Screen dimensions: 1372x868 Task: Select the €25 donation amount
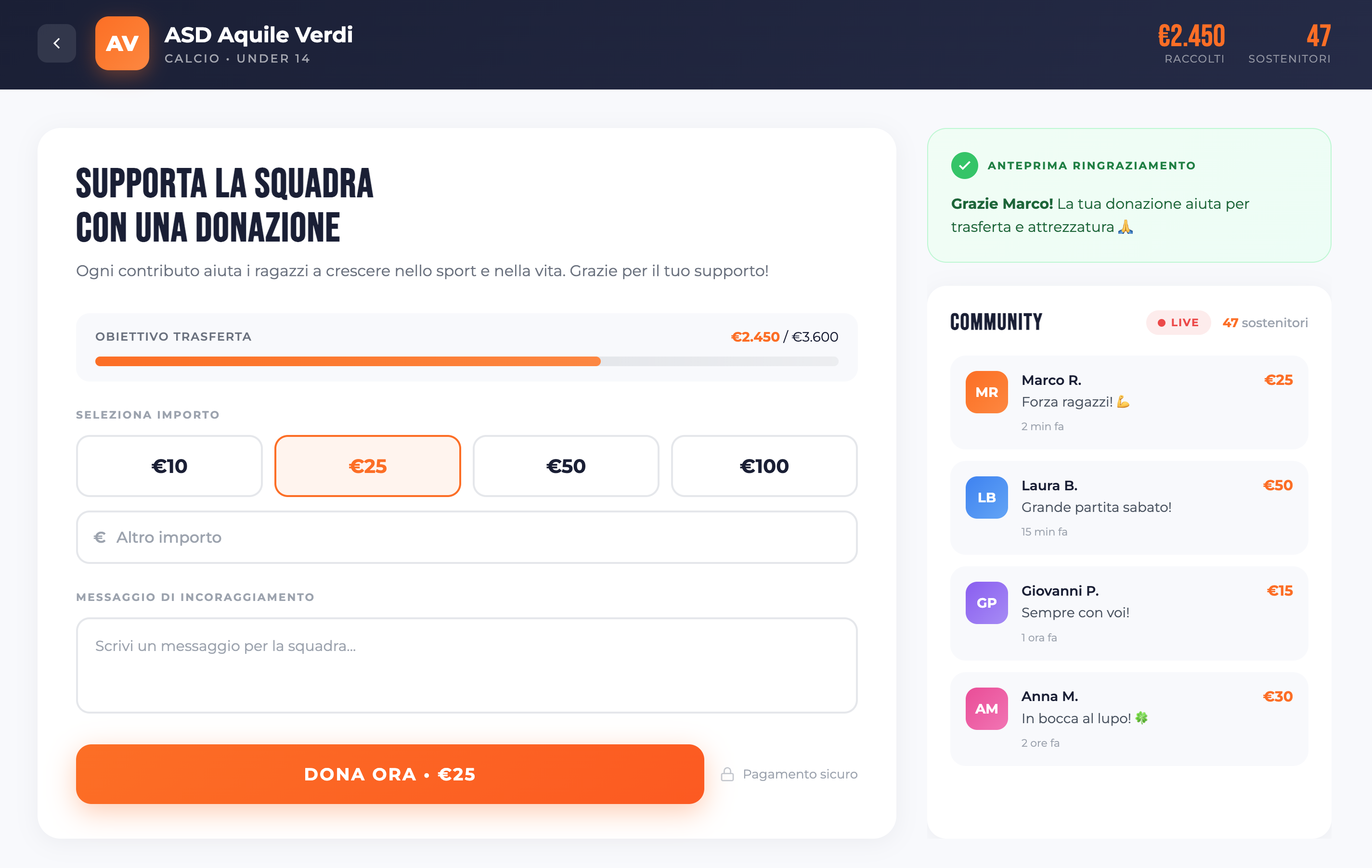click(x=367, y=466)
